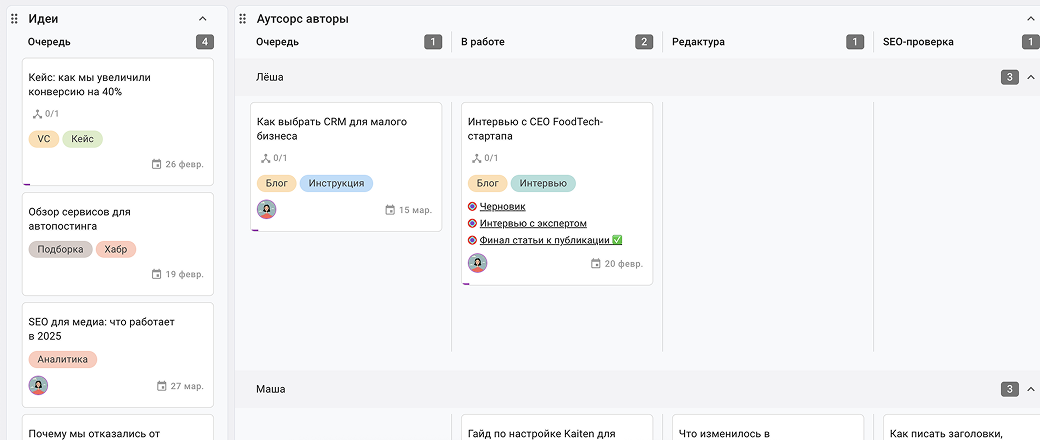Click assignee avatar on SEO для медиа card
1040x440 pixels.
click(38, 385)
